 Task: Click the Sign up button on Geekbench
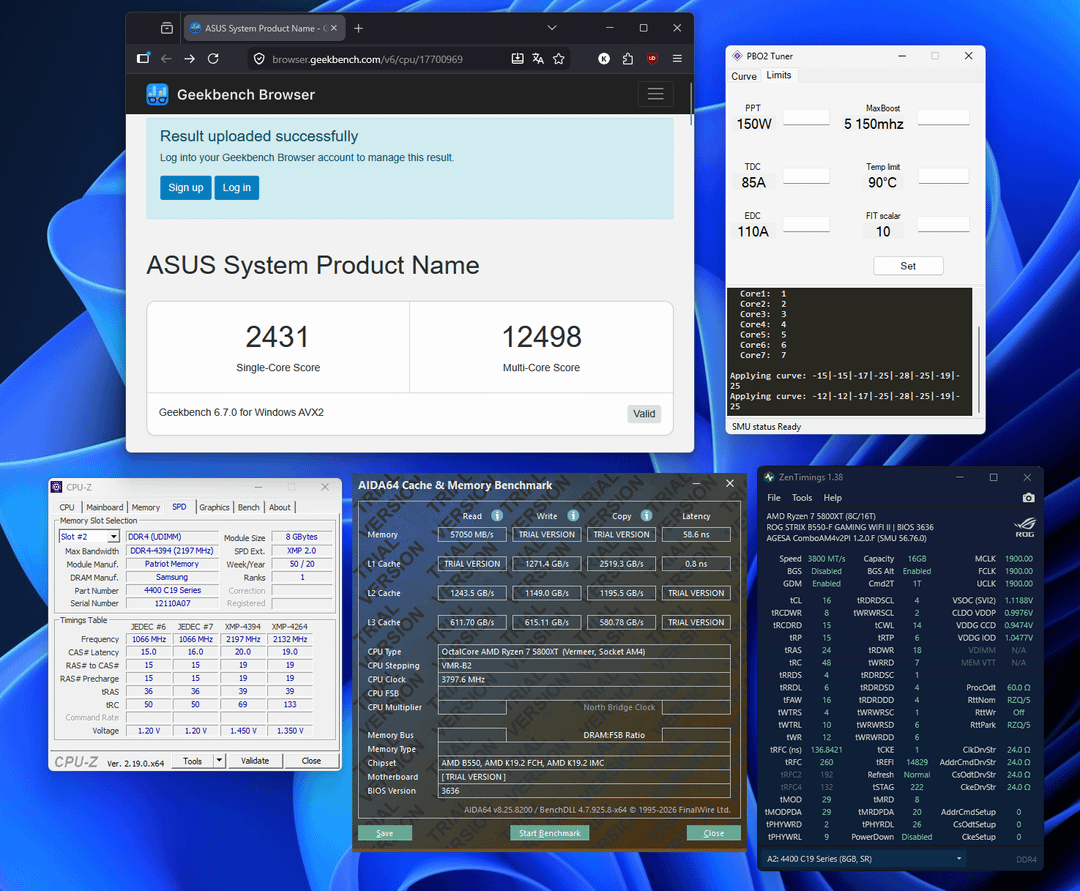pos(185,187)
